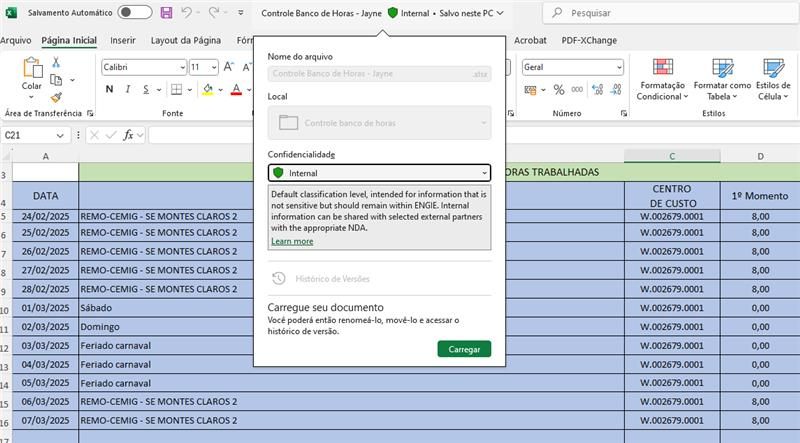Toggle bold N formatting
Viewport: 800px width, 443px height.
pos(109,89)
